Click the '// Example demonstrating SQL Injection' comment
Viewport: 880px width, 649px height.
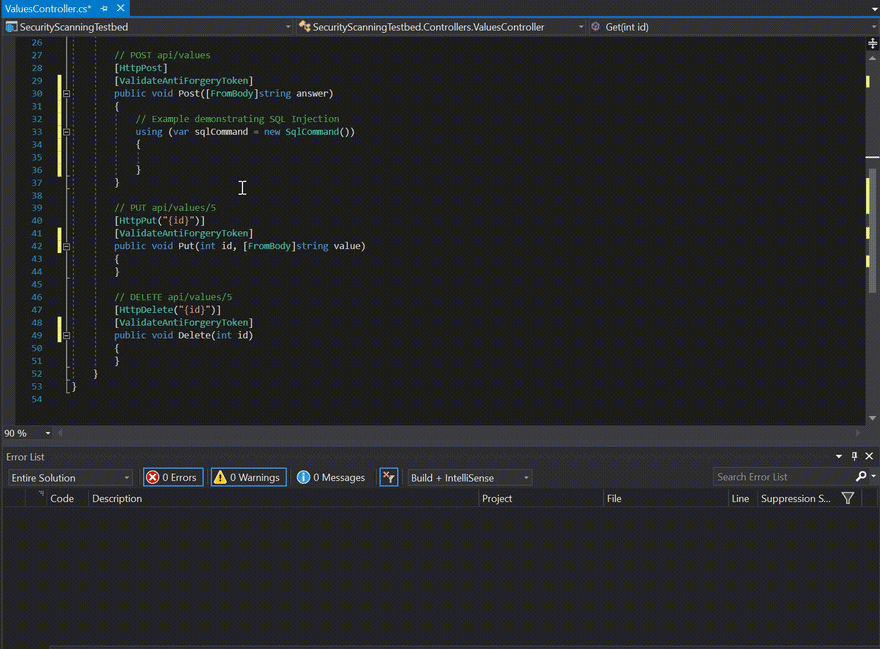coord(237,119)
